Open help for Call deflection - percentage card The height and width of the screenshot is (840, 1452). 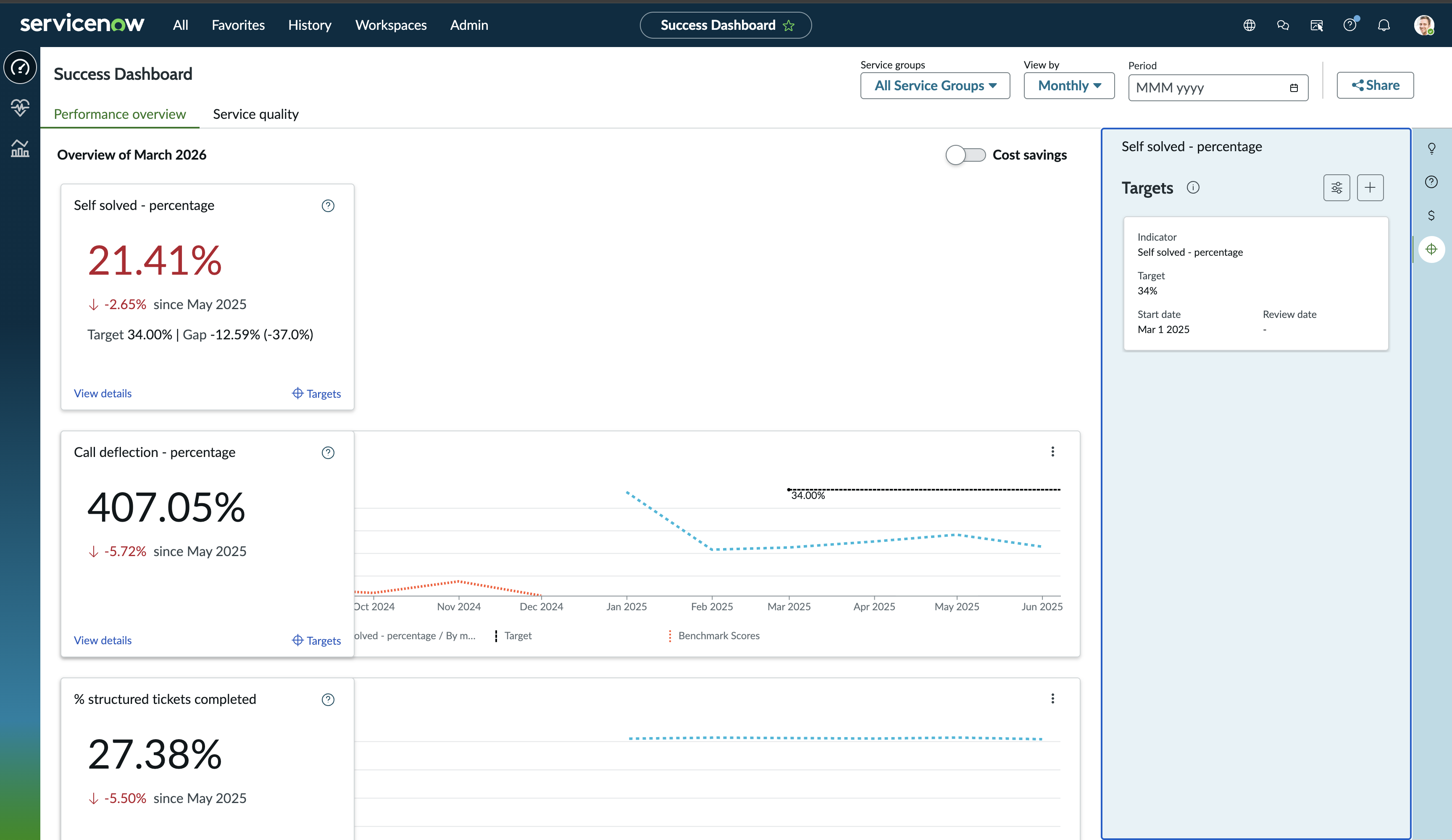pyautogui.click(x=328, y=453)
